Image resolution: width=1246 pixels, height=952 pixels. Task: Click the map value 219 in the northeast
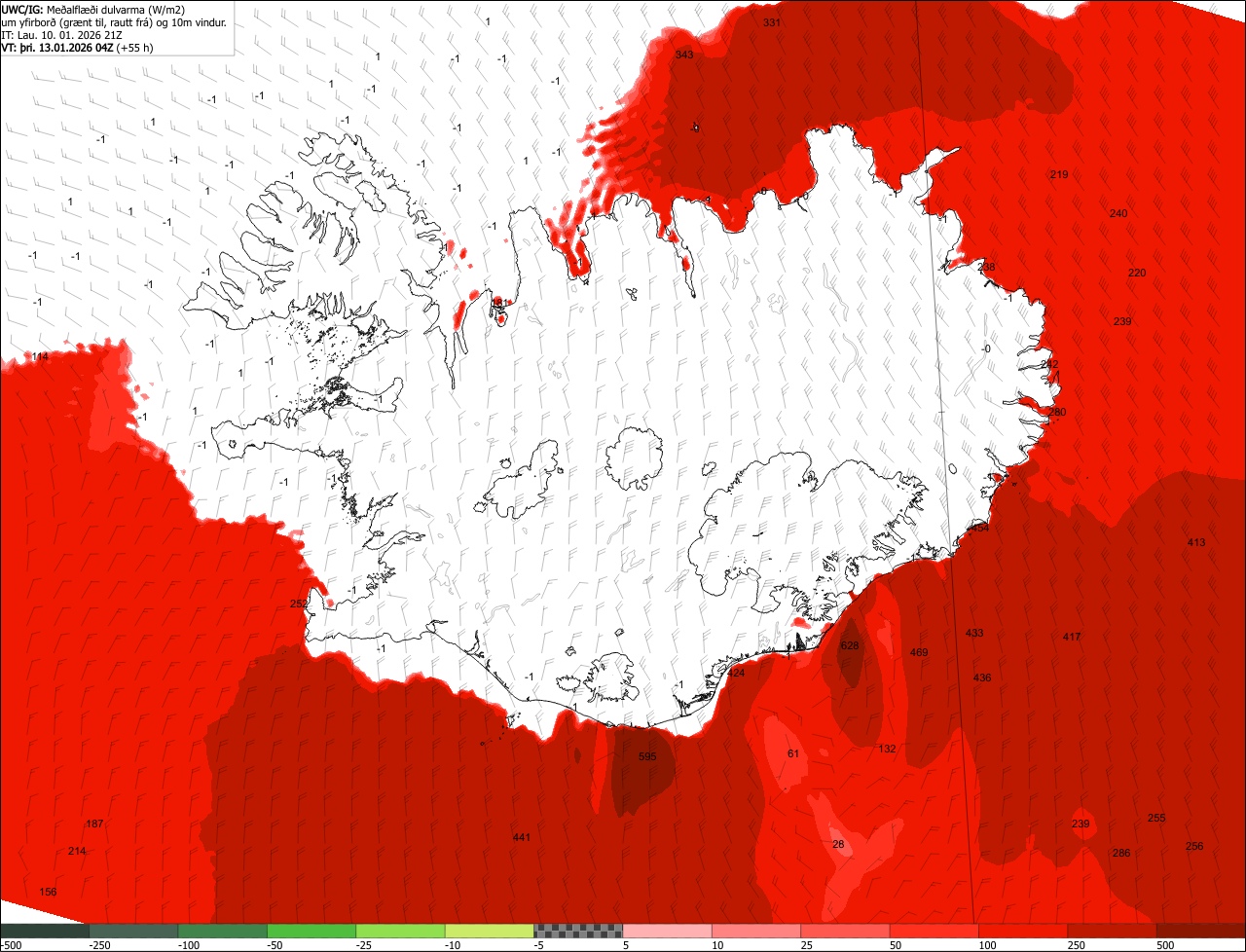1059,174
